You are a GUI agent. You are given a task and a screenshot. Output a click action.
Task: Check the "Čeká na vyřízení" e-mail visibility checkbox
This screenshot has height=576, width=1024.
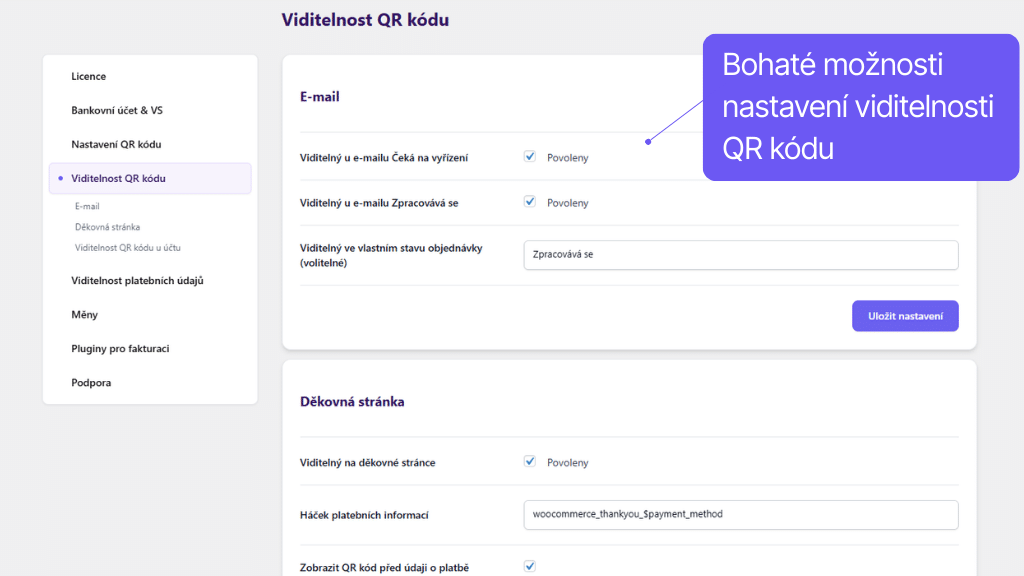pos(529,156)
